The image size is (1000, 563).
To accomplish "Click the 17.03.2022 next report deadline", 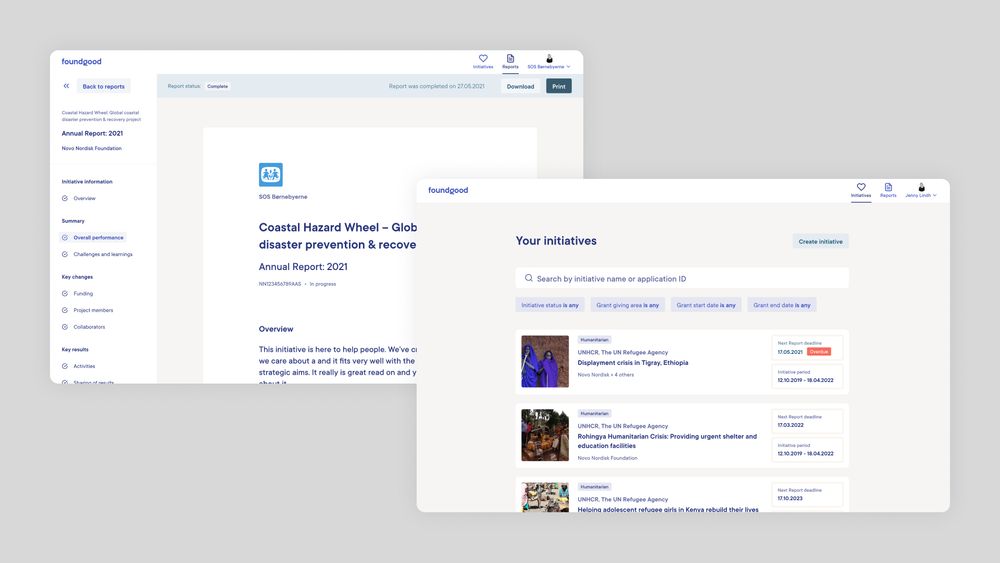I will coord(790,425).
